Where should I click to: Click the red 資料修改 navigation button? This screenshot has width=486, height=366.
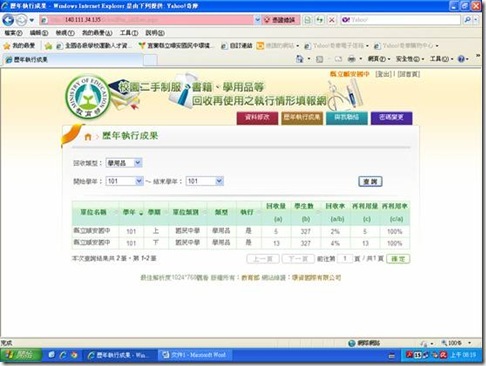coord(257,118)
